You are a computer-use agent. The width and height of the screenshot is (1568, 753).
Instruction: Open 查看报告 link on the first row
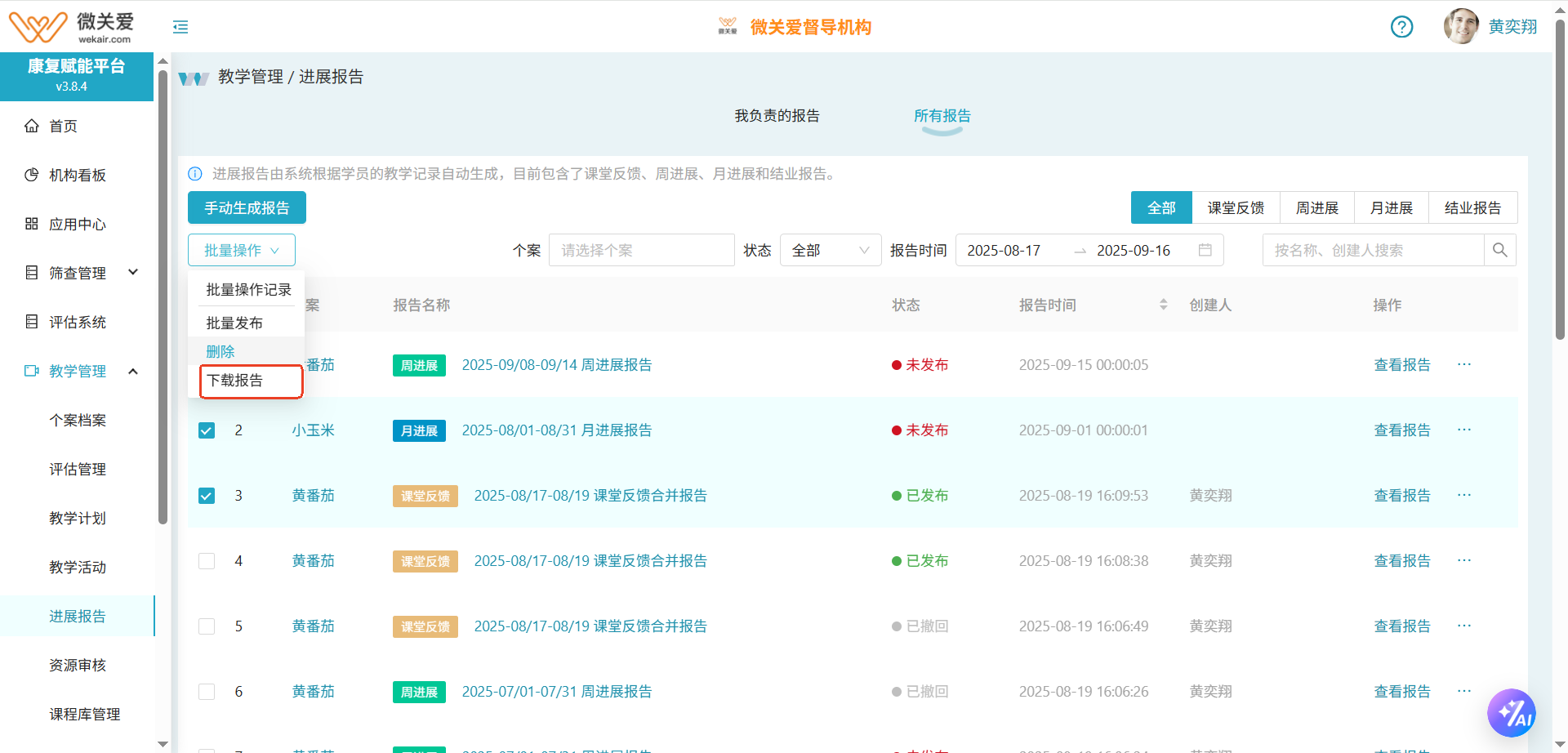[1401, 364]
